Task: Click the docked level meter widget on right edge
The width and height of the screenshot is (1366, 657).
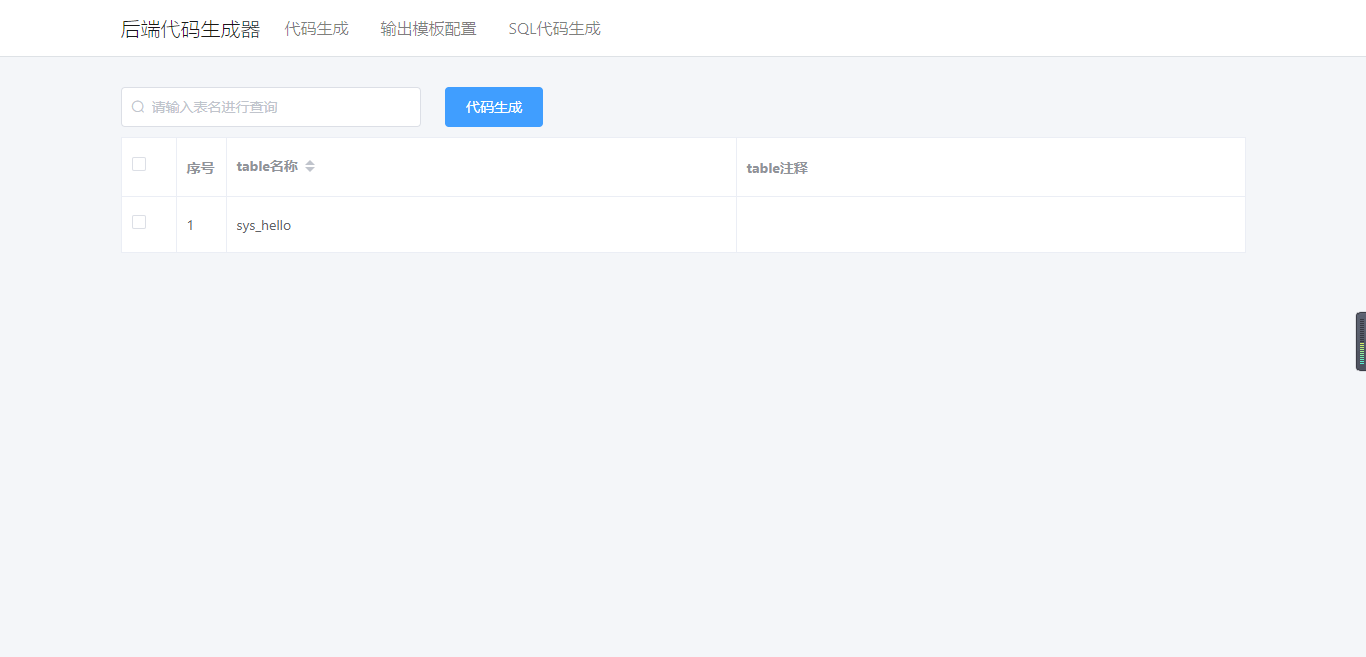Action: point(1360,342)
